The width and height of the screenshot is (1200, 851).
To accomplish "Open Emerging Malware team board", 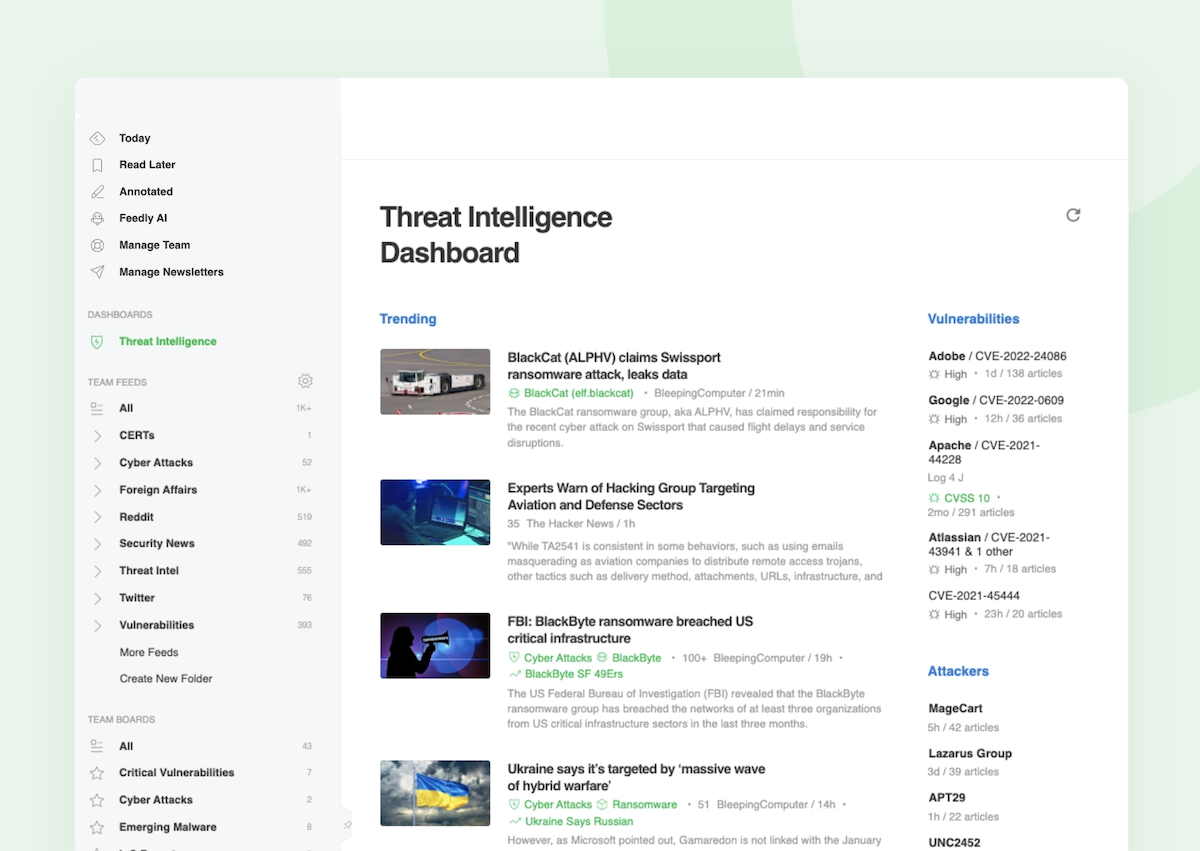I will tap(168, 827).
